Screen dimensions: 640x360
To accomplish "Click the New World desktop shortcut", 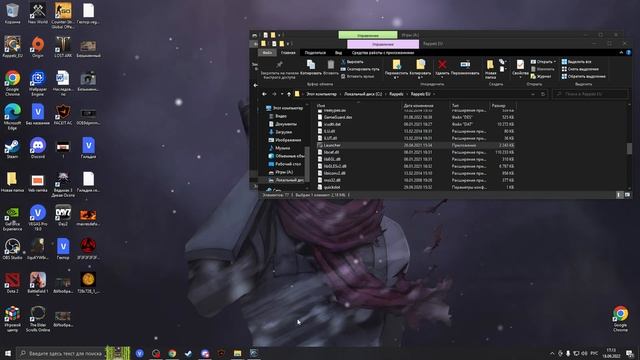I will pyautogui.click(x=38, y=13).
